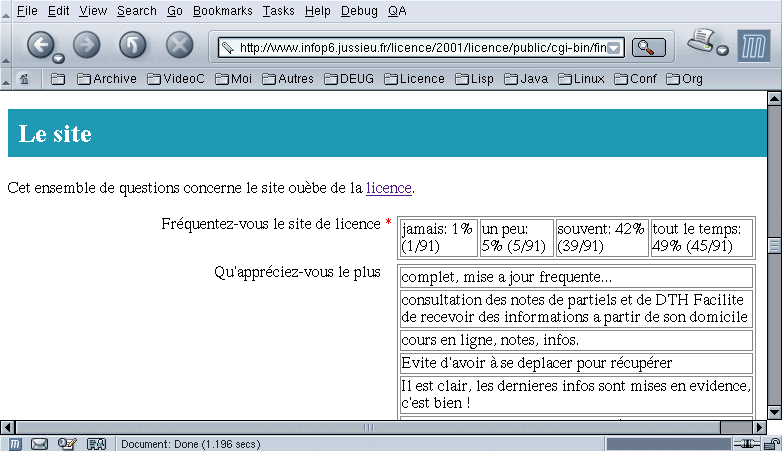782x451 pixels.
Task: Select the 'un peu: 5% (5/91)' cell
Action: pos(516,237)
